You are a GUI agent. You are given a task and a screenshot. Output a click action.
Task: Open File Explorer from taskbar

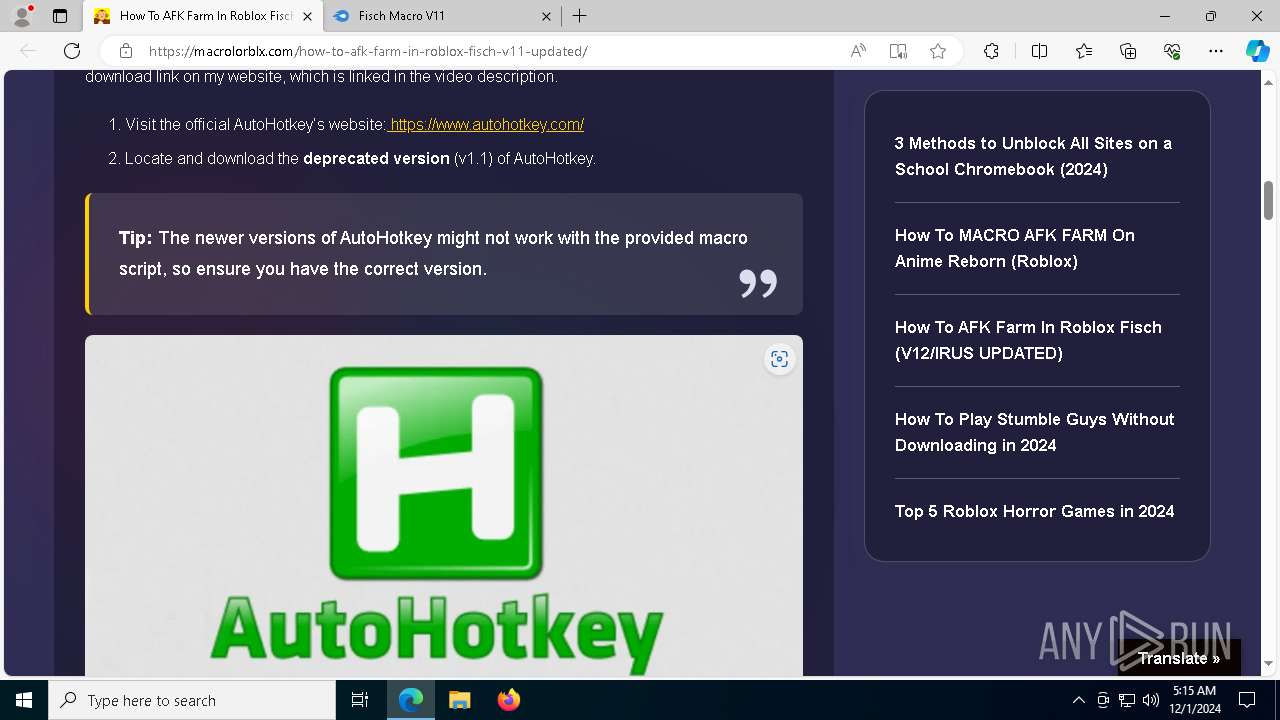click(459, 700)
